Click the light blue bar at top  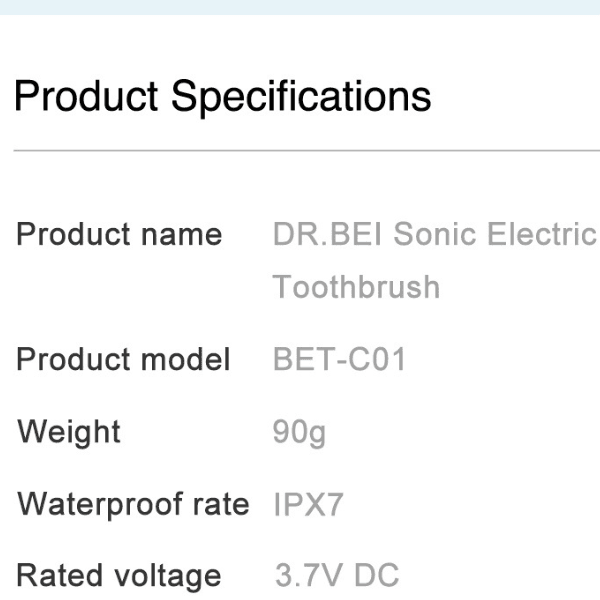300,7
